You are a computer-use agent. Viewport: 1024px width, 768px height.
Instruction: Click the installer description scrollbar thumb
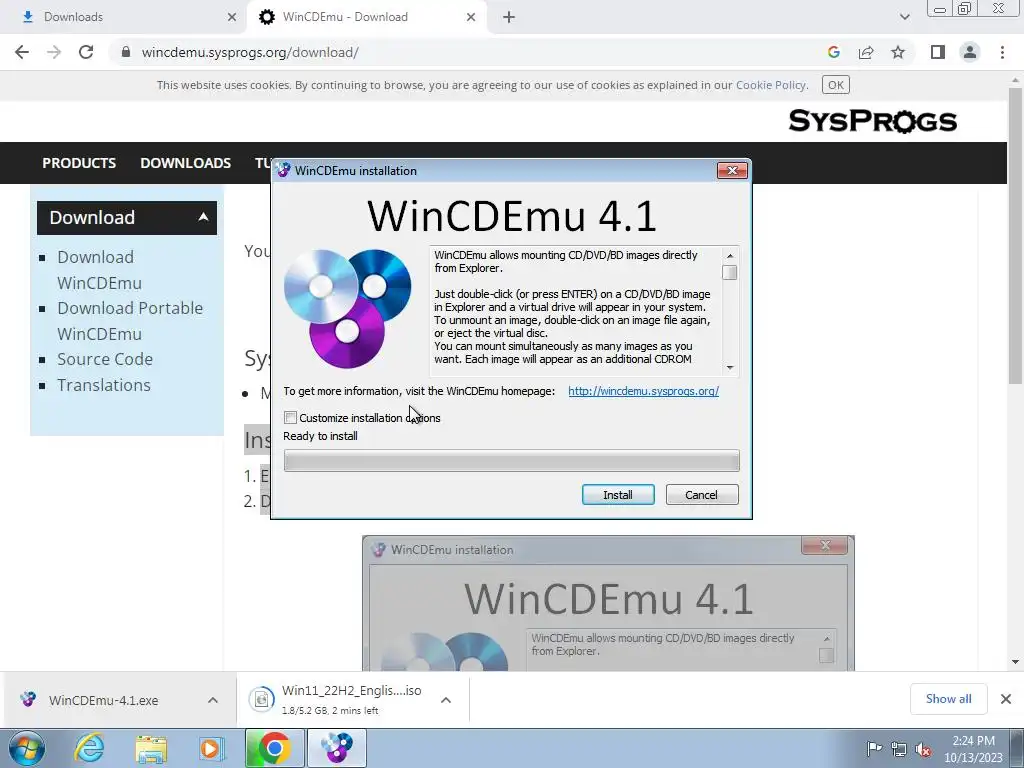[729, 272]
